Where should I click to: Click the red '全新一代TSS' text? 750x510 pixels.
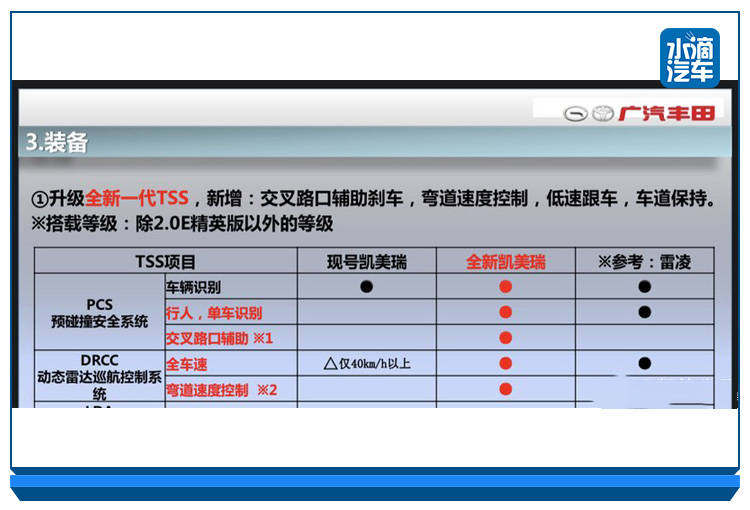pyautogui.click(x=137, y=198)
